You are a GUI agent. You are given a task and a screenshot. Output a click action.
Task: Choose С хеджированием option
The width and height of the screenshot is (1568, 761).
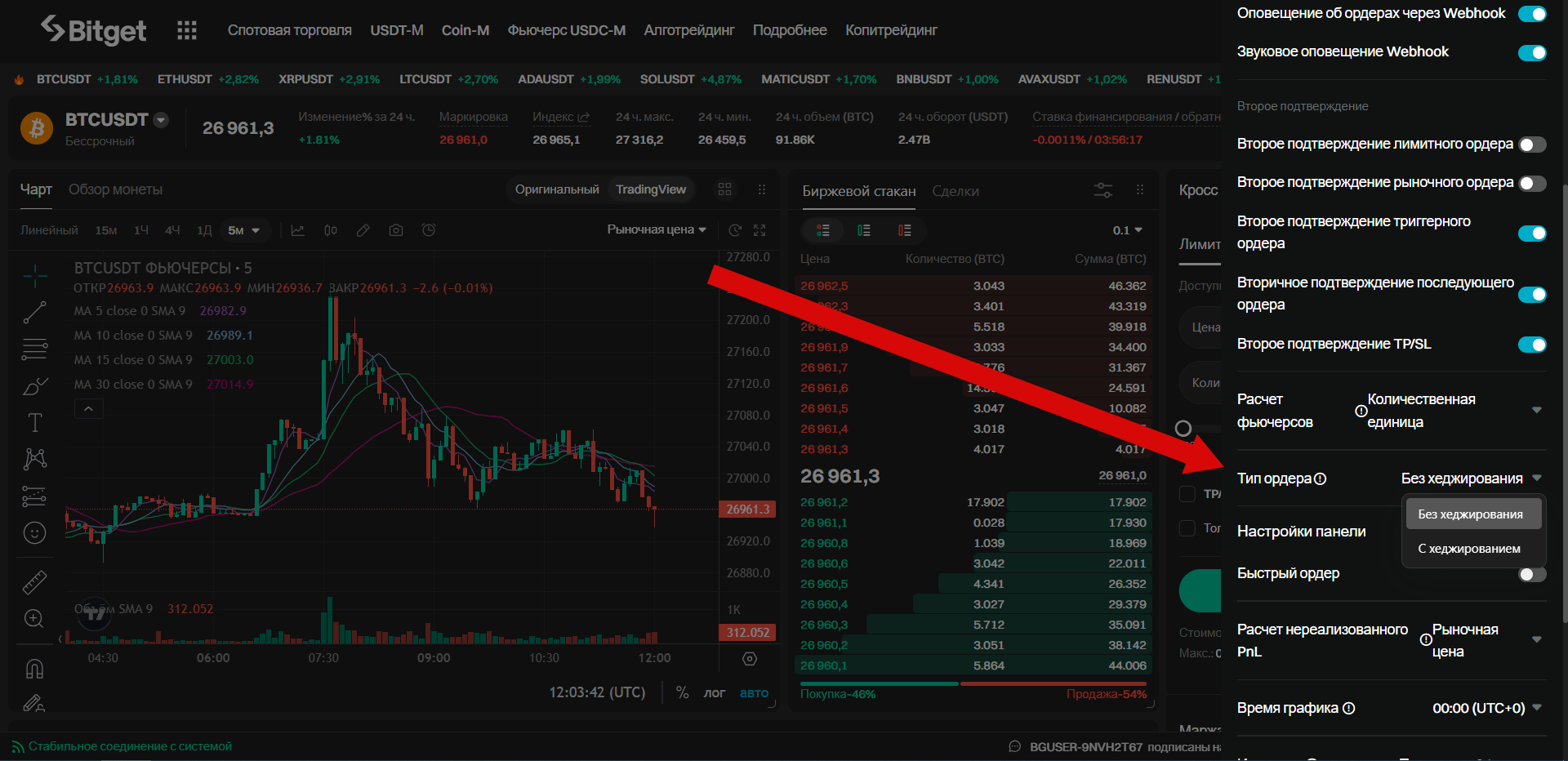[x=1473, y=548]
